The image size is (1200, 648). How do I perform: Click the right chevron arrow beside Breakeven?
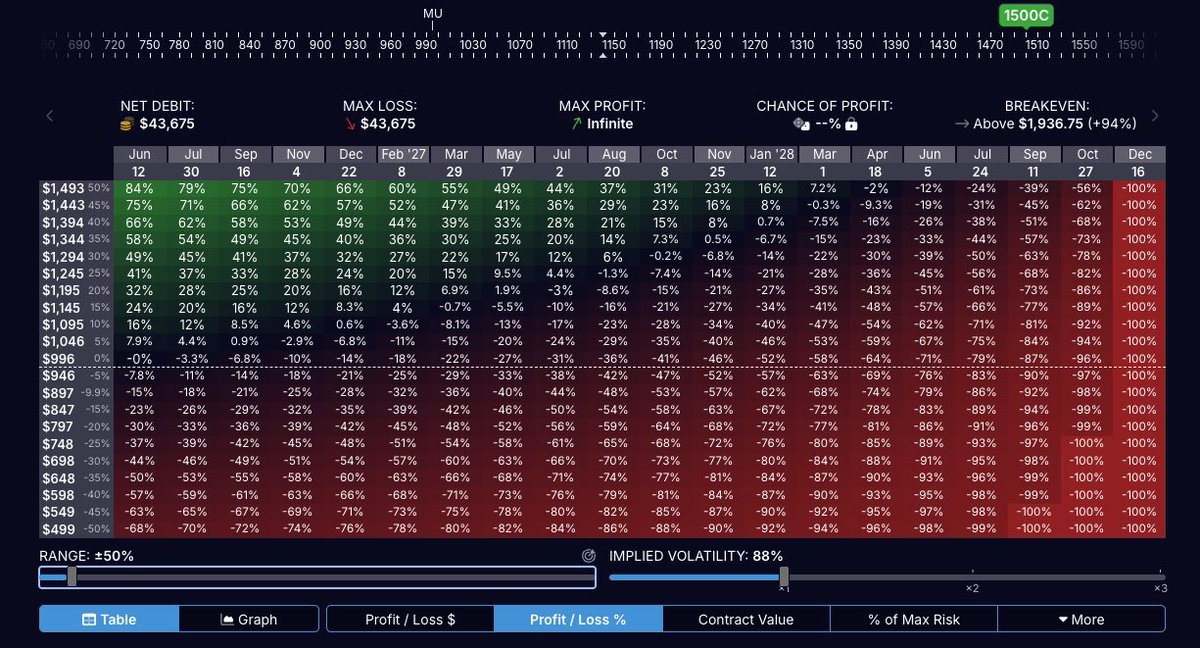[x=1156, y=116]
